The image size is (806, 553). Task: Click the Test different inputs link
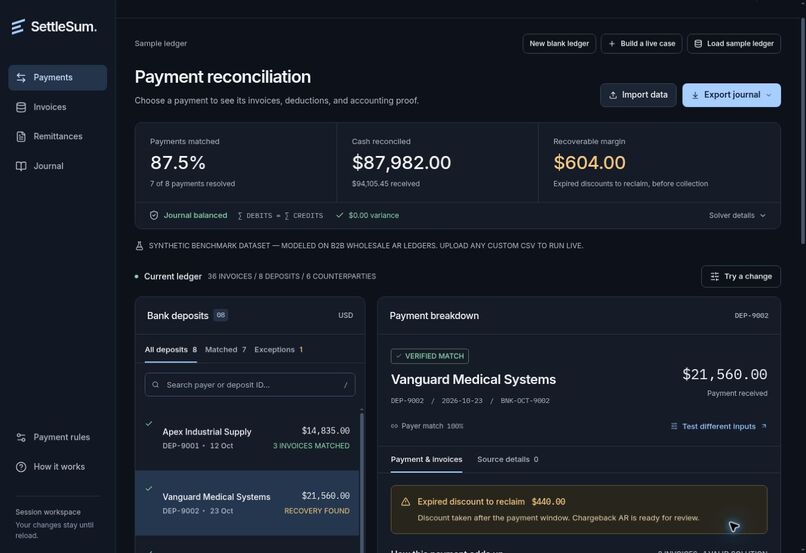tap(719, 427)
